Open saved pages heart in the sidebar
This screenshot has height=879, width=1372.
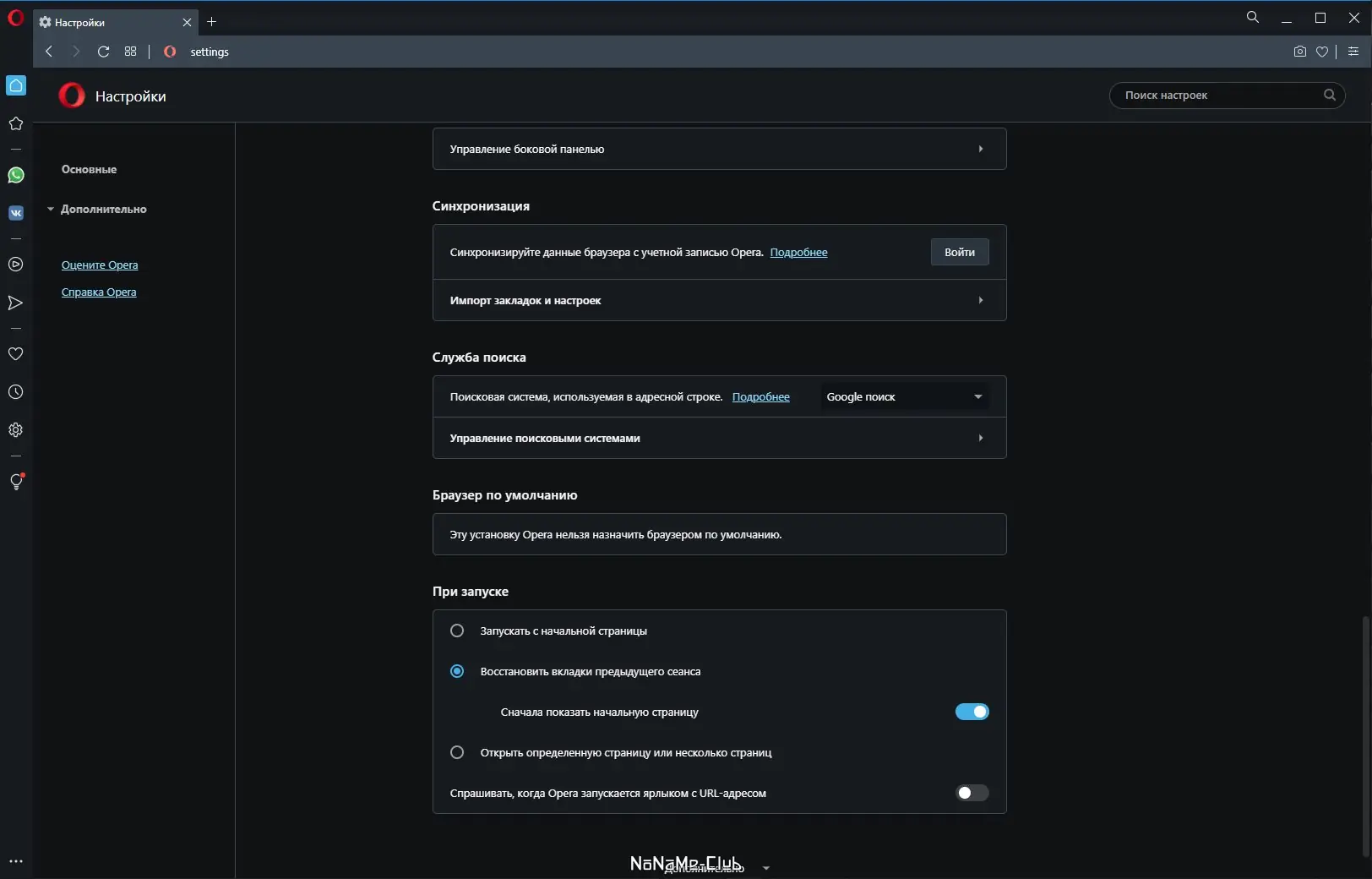[x=16, y=354]
